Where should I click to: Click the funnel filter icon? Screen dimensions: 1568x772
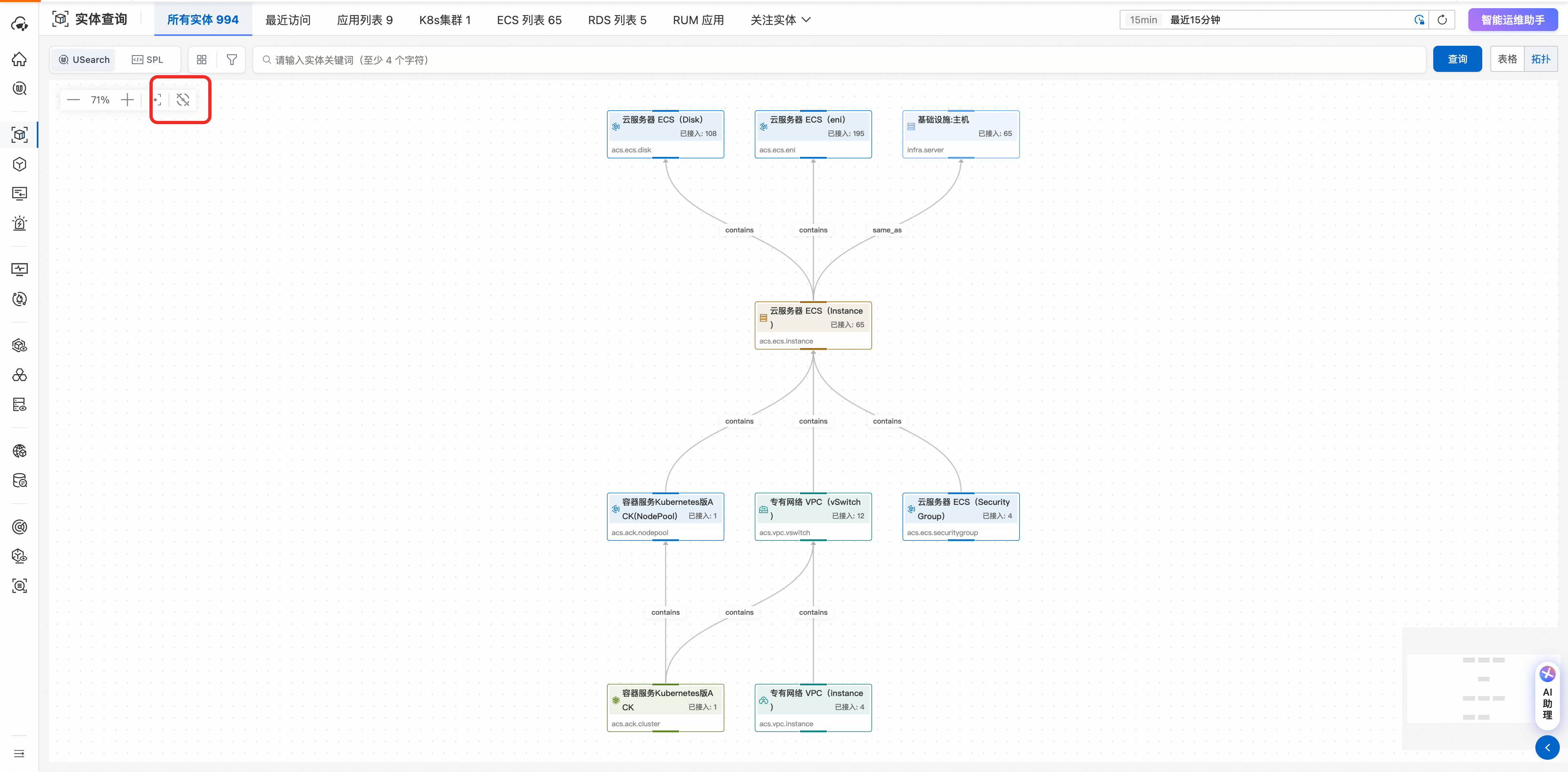click(x=231, y=60)
